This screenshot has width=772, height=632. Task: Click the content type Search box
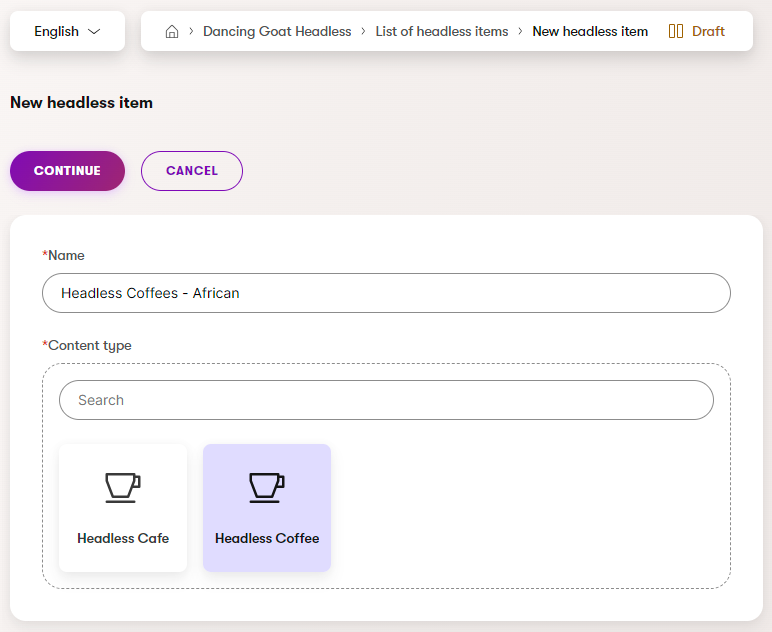(386, 400)
